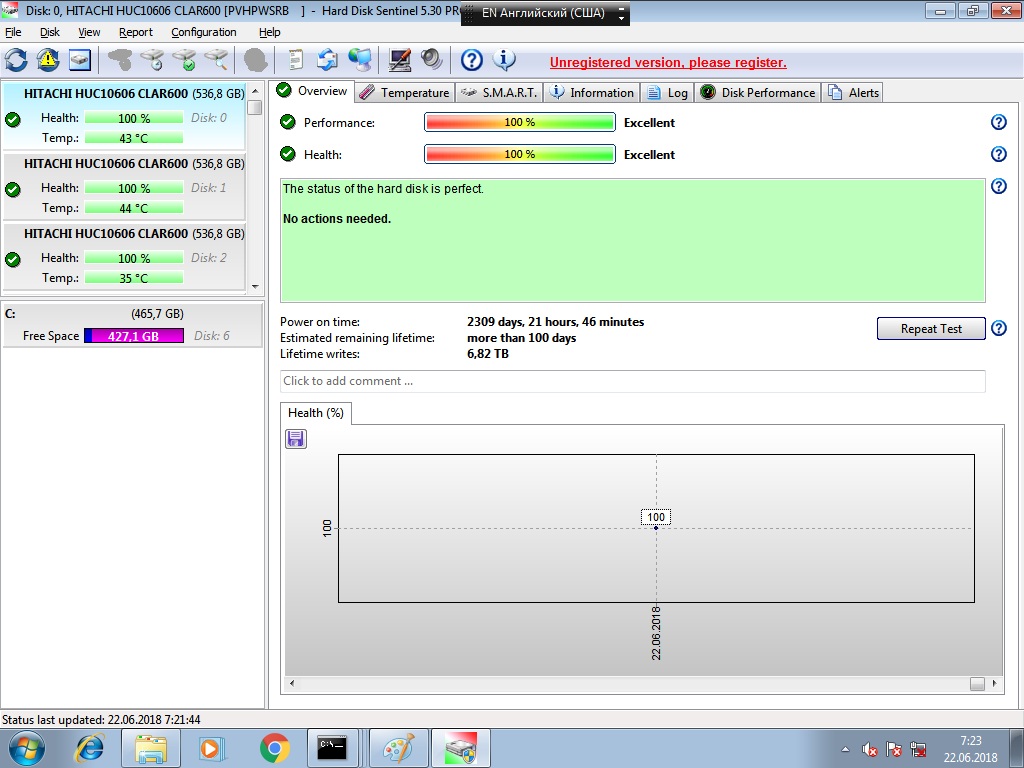Open the Report menu
This screenshot has width=1024, height=768.
pyautogui.click(x=135, y=32)
